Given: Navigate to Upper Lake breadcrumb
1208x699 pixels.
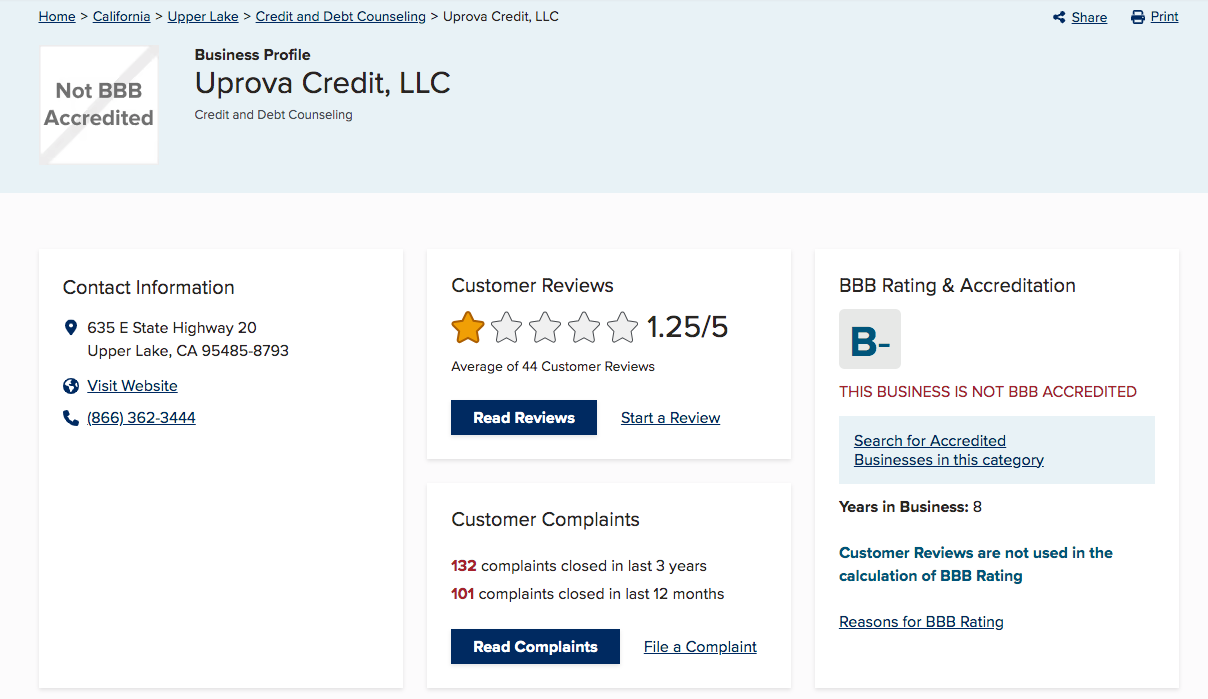Looking at the screenshot, I should pyautogui.click(x=203, y=17).
